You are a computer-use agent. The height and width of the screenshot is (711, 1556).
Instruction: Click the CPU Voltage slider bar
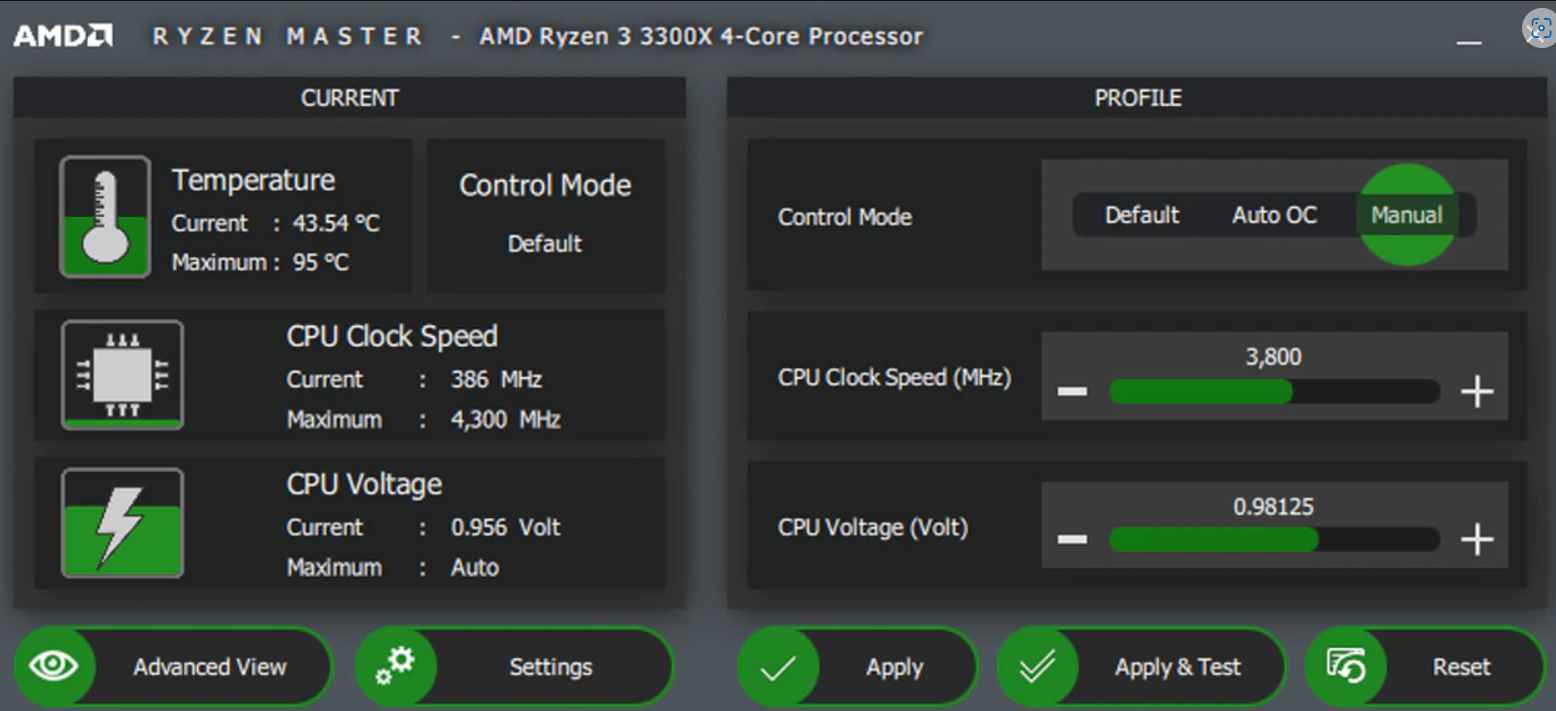tap(1274, 540)
